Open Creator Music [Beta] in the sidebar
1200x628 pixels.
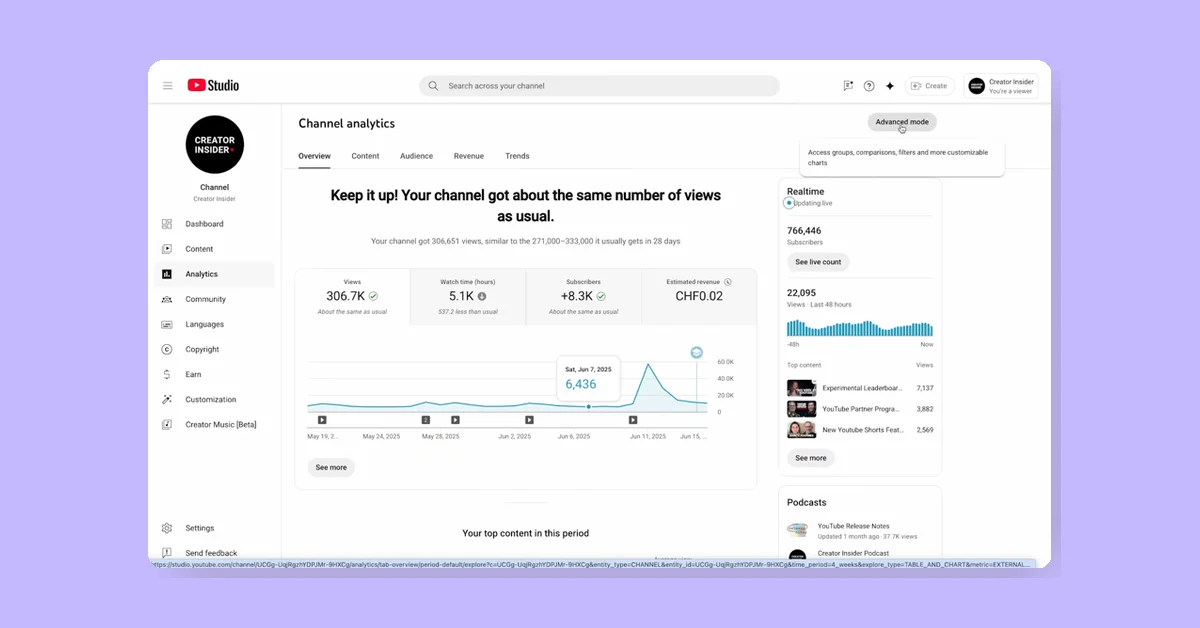[x=214, y=424]
